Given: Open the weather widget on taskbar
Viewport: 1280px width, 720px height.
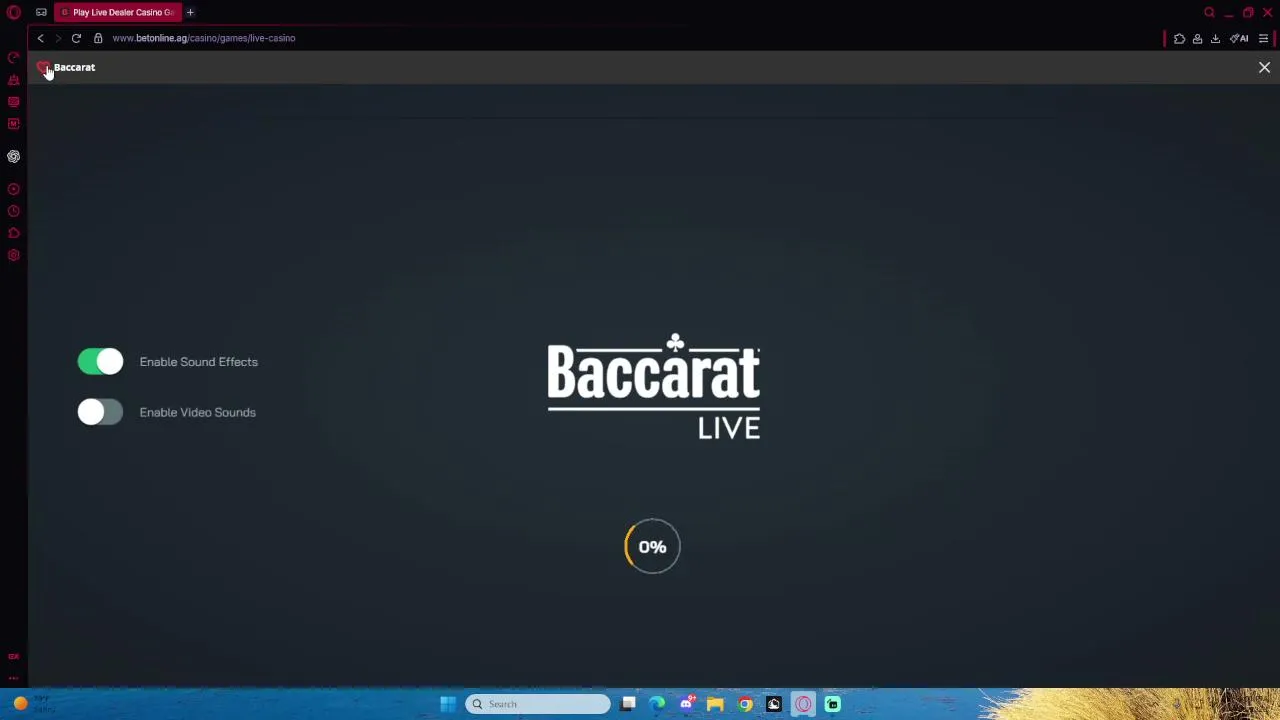Looking at the screenshot, I should click(x=32, y=704).
